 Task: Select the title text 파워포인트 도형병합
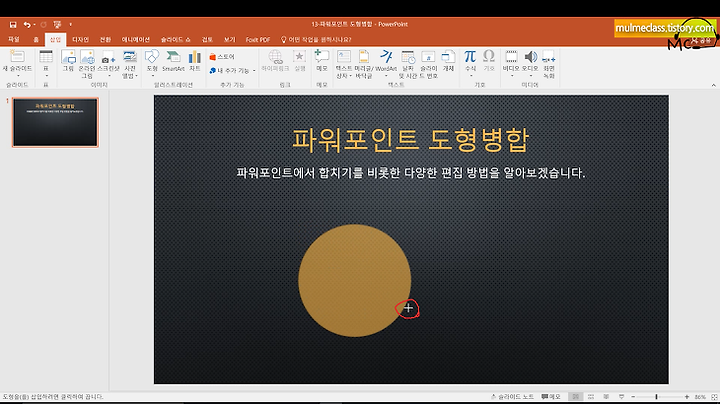pos(411,140)
